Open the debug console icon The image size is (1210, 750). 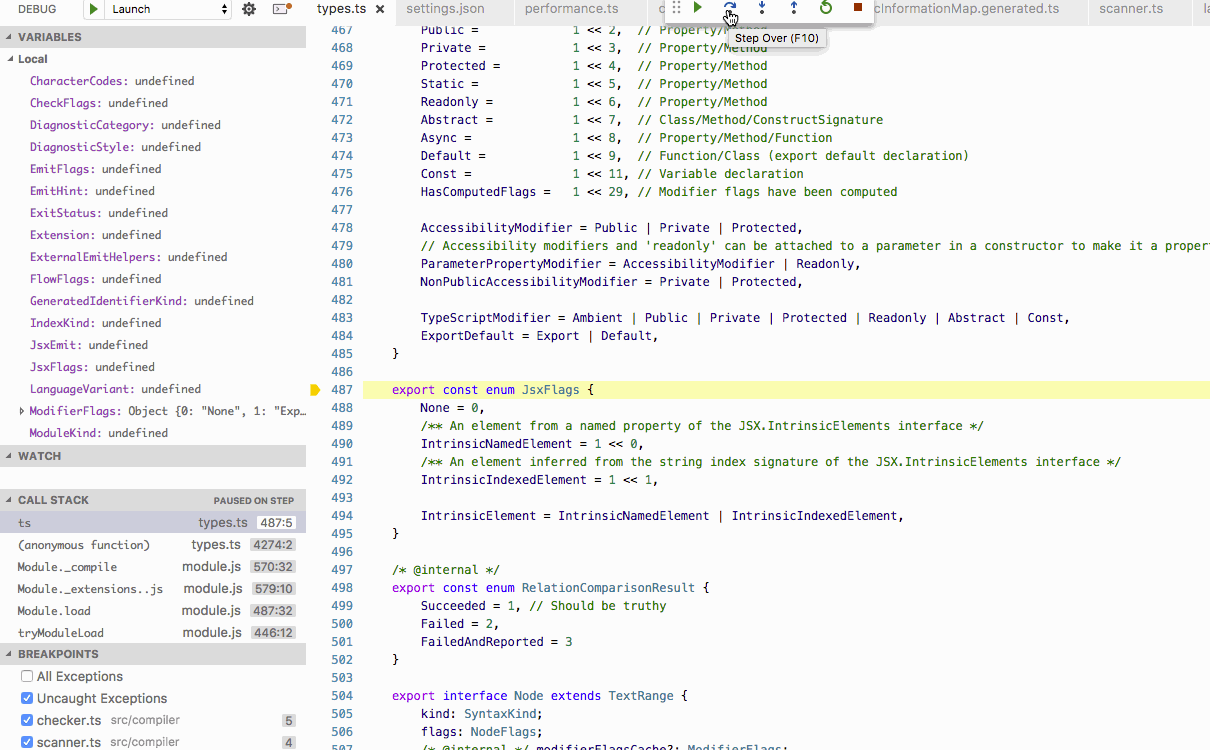pos(282,9)
